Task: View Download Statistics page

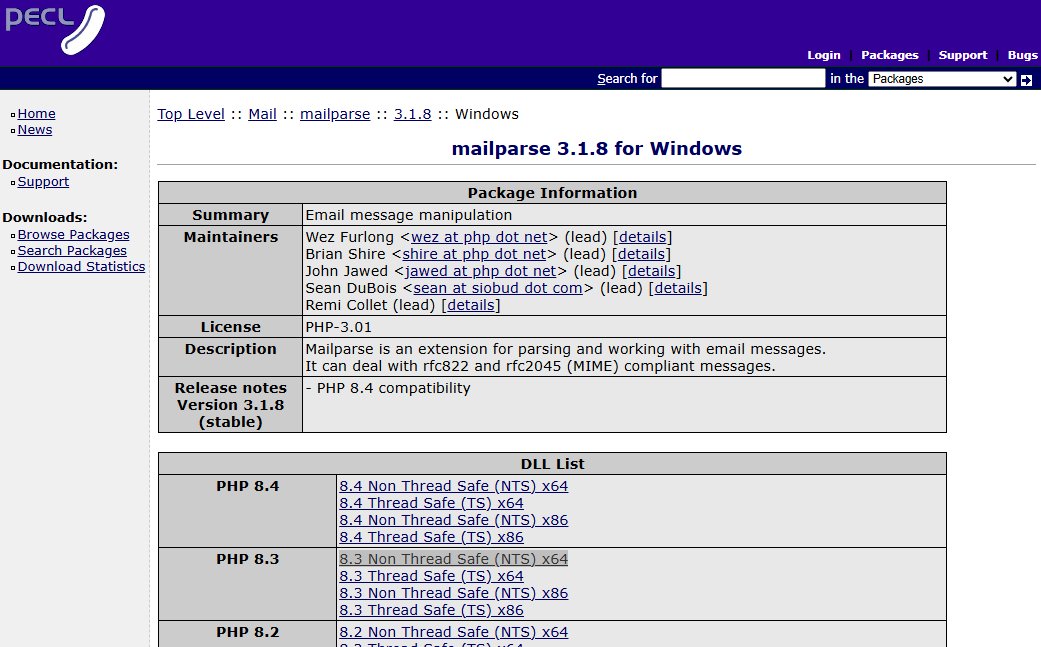Action: click(x=81, y=267)
